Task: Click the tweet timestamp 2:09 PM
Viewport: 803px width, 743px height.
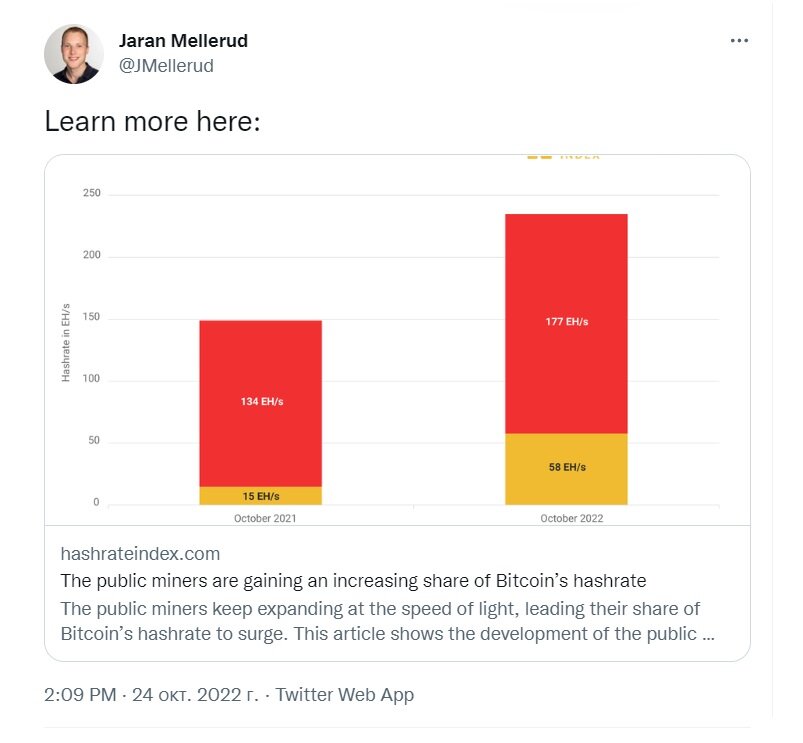Action: pos(80,695)
